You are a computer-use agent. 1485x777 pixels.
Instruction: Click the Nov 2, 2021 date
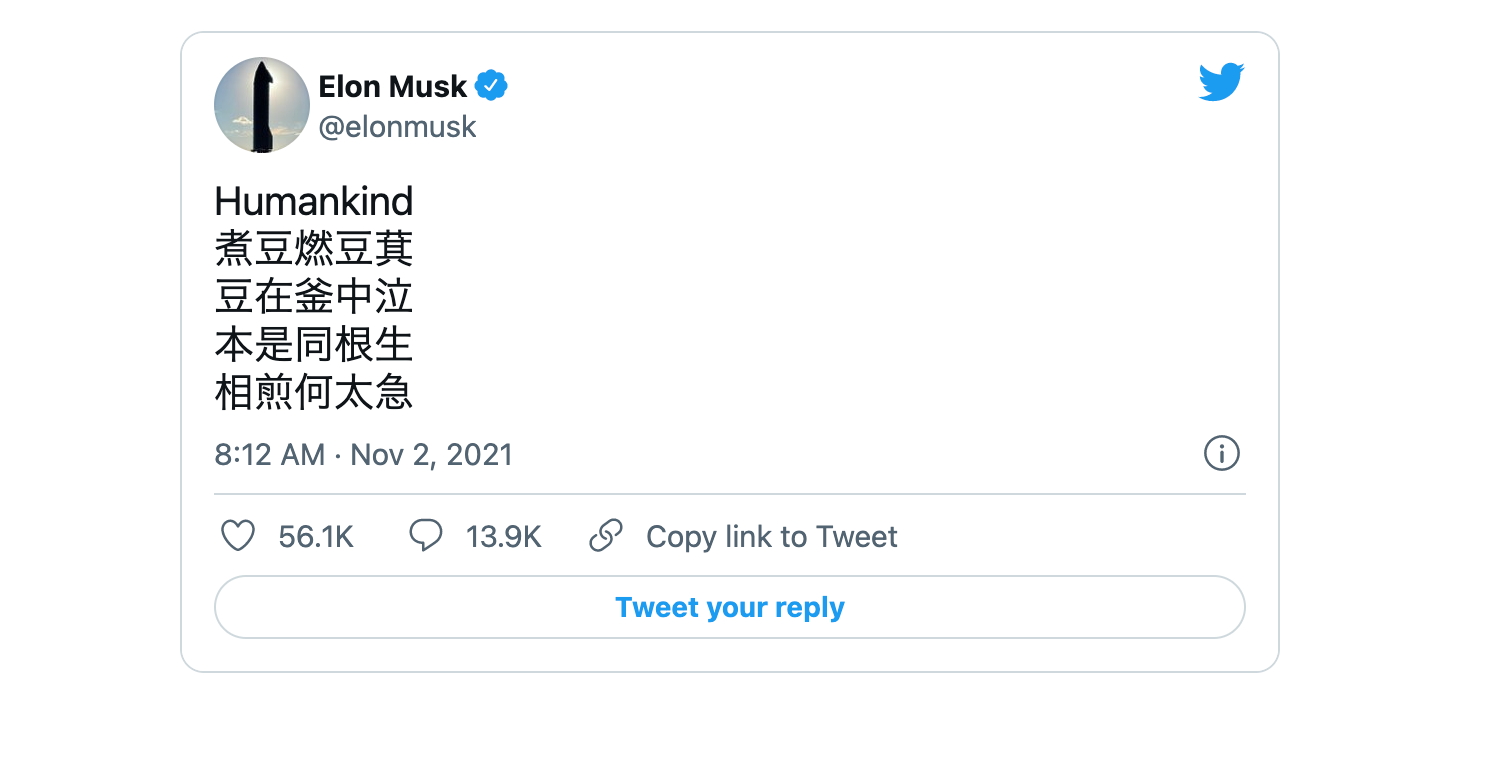coord(431,455)
